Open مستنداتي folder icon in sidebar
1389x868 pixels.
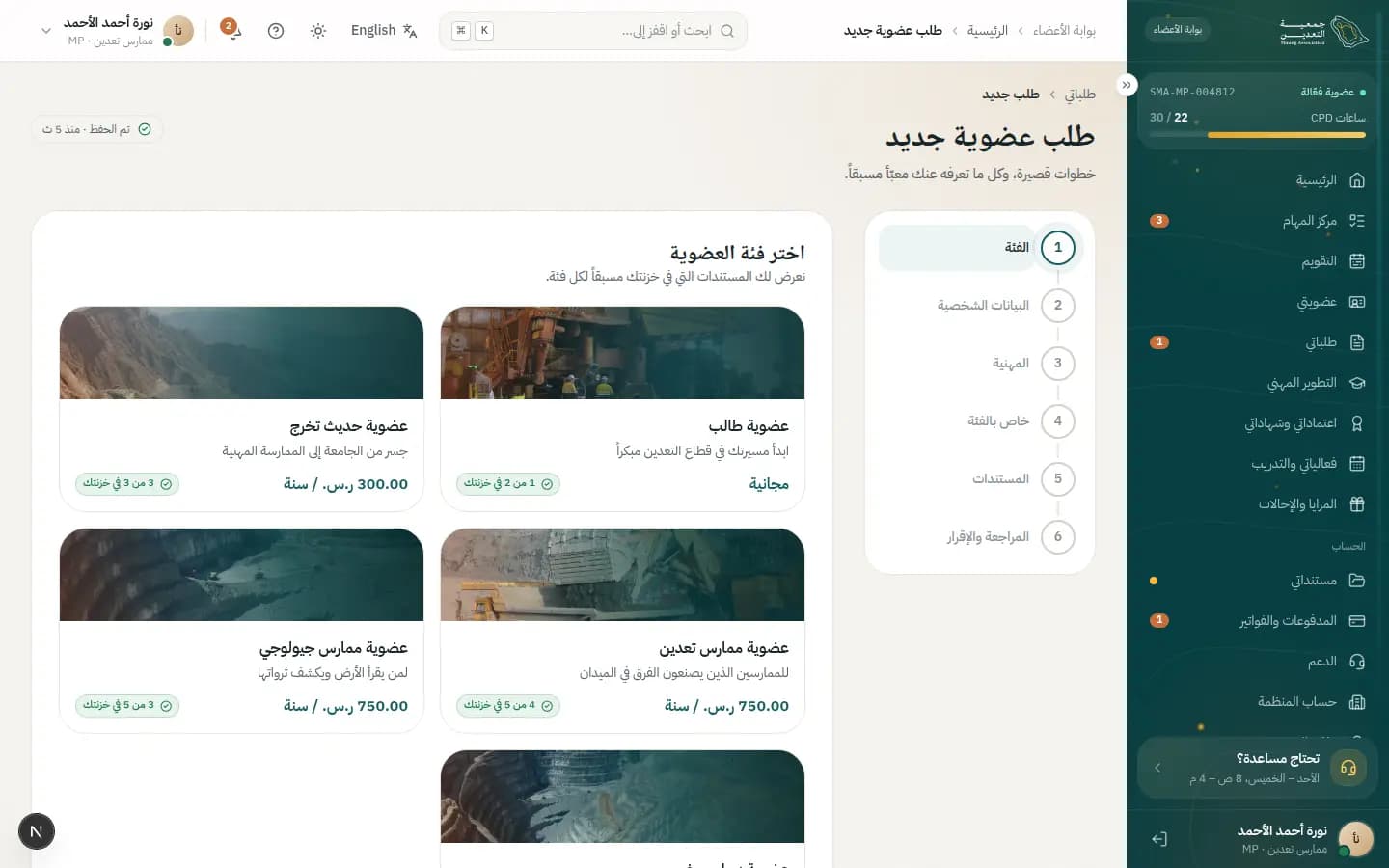pyautogui.click(x=1357, y=581)
